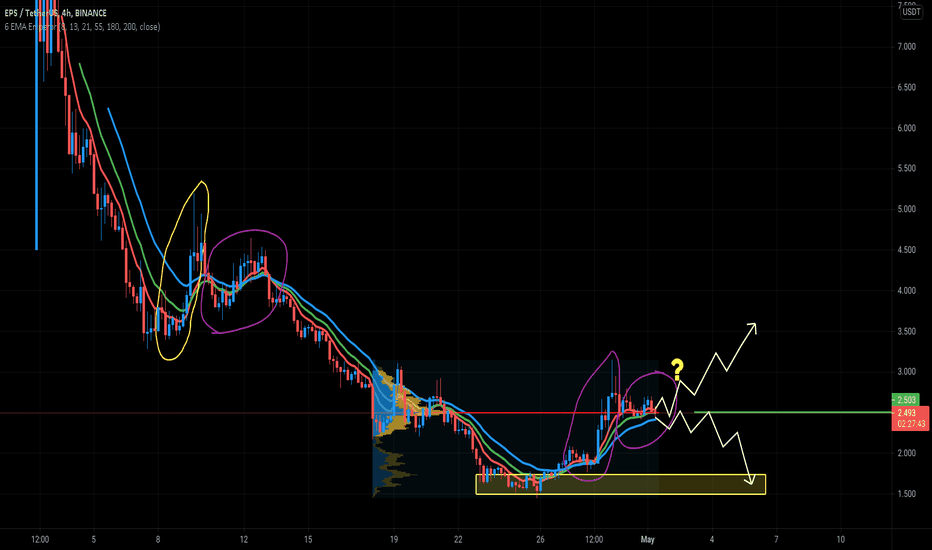Viewport: 932px width, 550px height.
Task: Click the date 5 time axis label
Action: click(x=94, y=539)
